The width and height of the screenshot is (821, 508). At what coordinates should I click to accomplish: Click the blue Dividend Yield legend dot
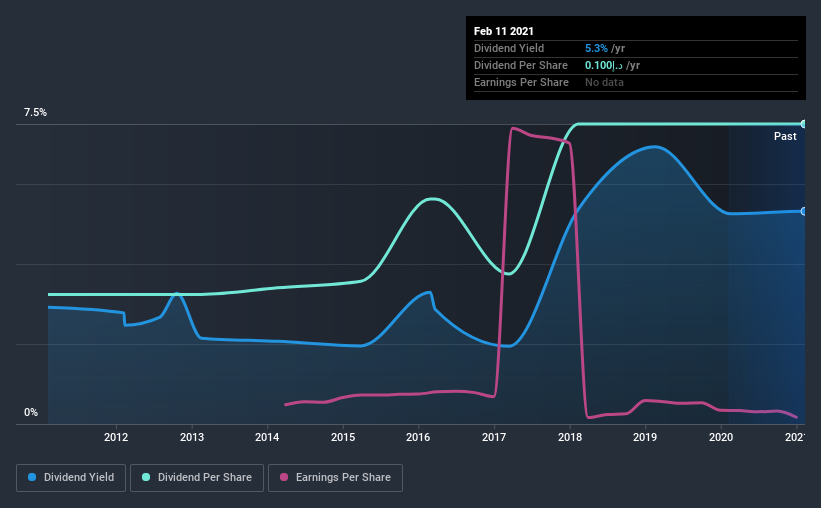[32, 477]
